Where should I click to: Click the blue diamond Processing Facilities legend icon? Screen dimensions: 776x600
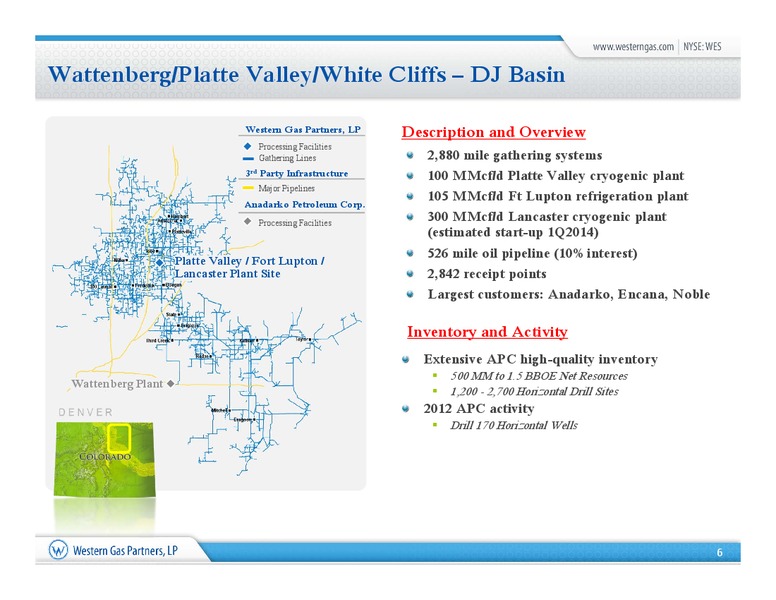coord(247,147)
